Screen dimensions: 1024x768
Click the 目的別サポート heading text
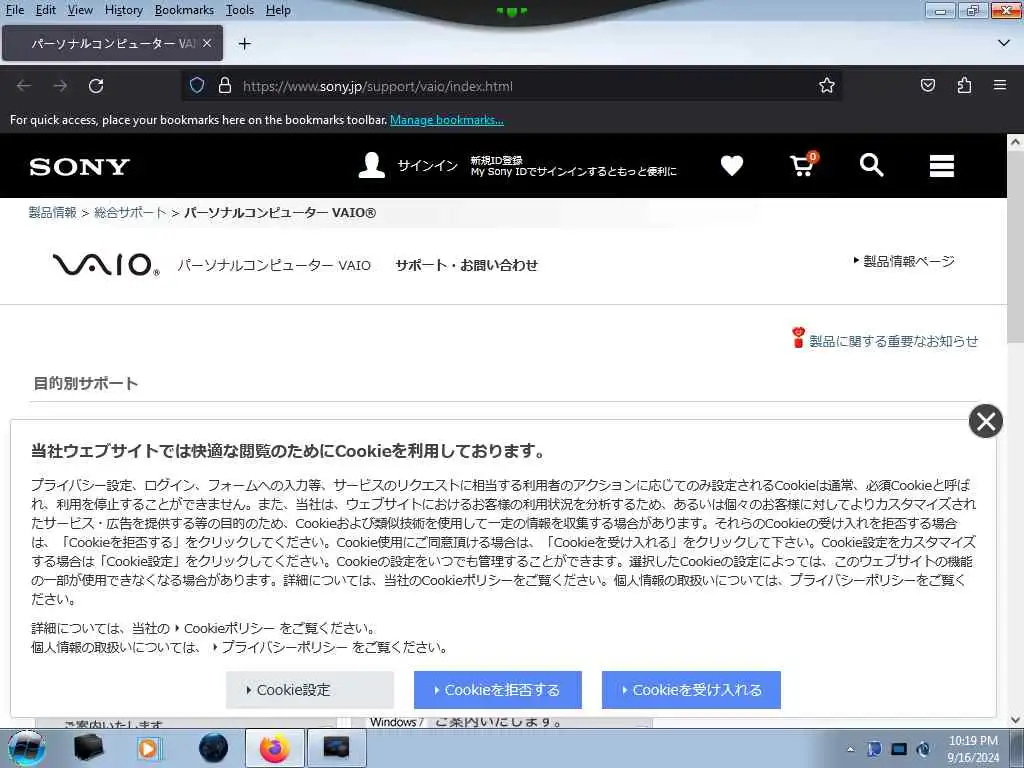[x=86, y=383]
